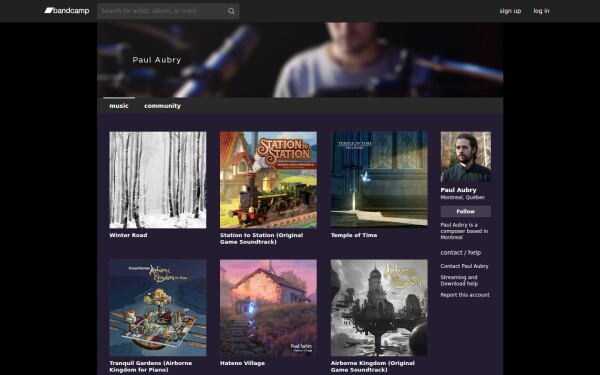This screenshot has width=600, height=375.
Task: Open the Tranquil Gardens album cover
Action: tap(158, 308)
